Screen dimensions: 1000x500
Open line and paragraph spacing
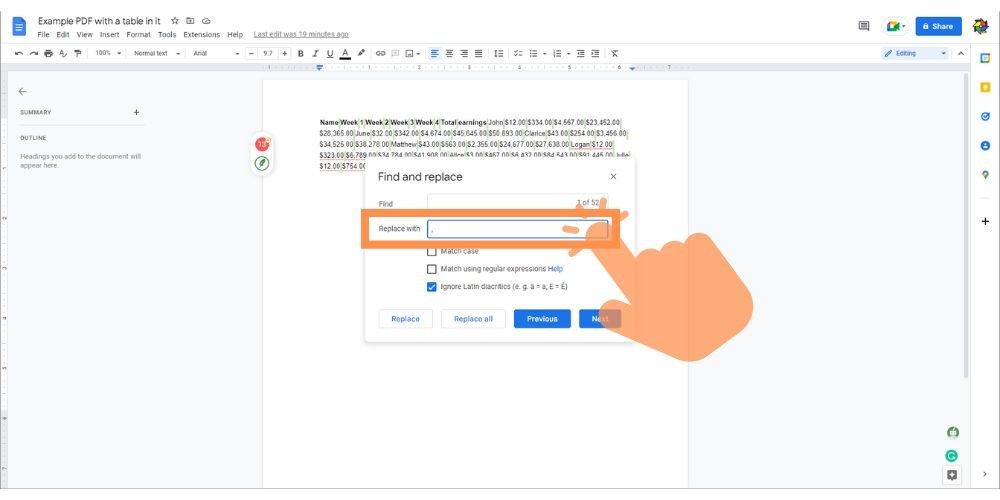tap(499, 54)
